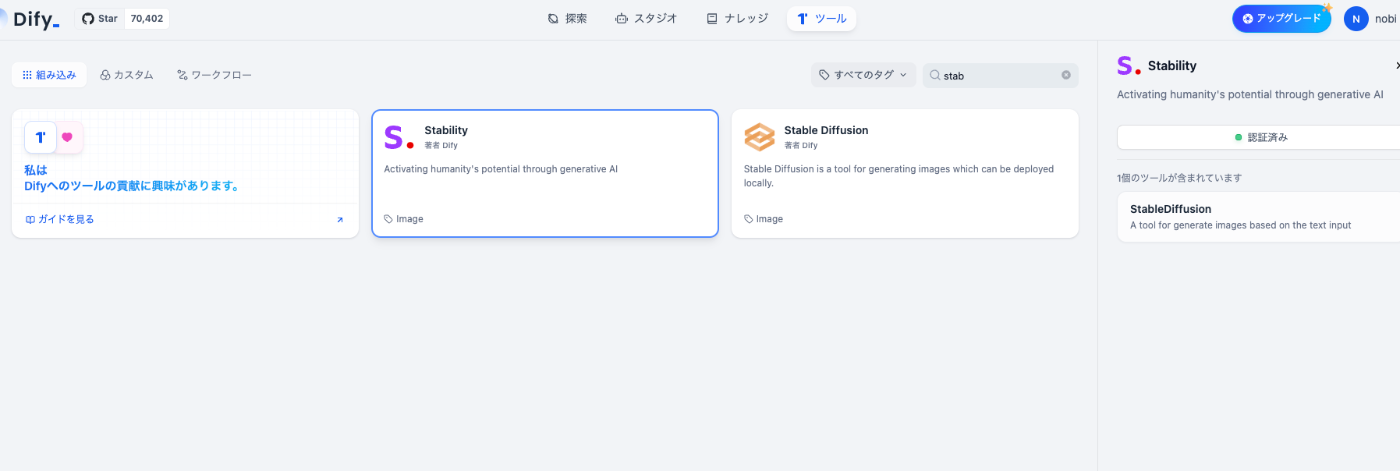Open the StableDiffusion tool entry
1400x471 pixels.
pyautogui.click(x=1258, y=216)
